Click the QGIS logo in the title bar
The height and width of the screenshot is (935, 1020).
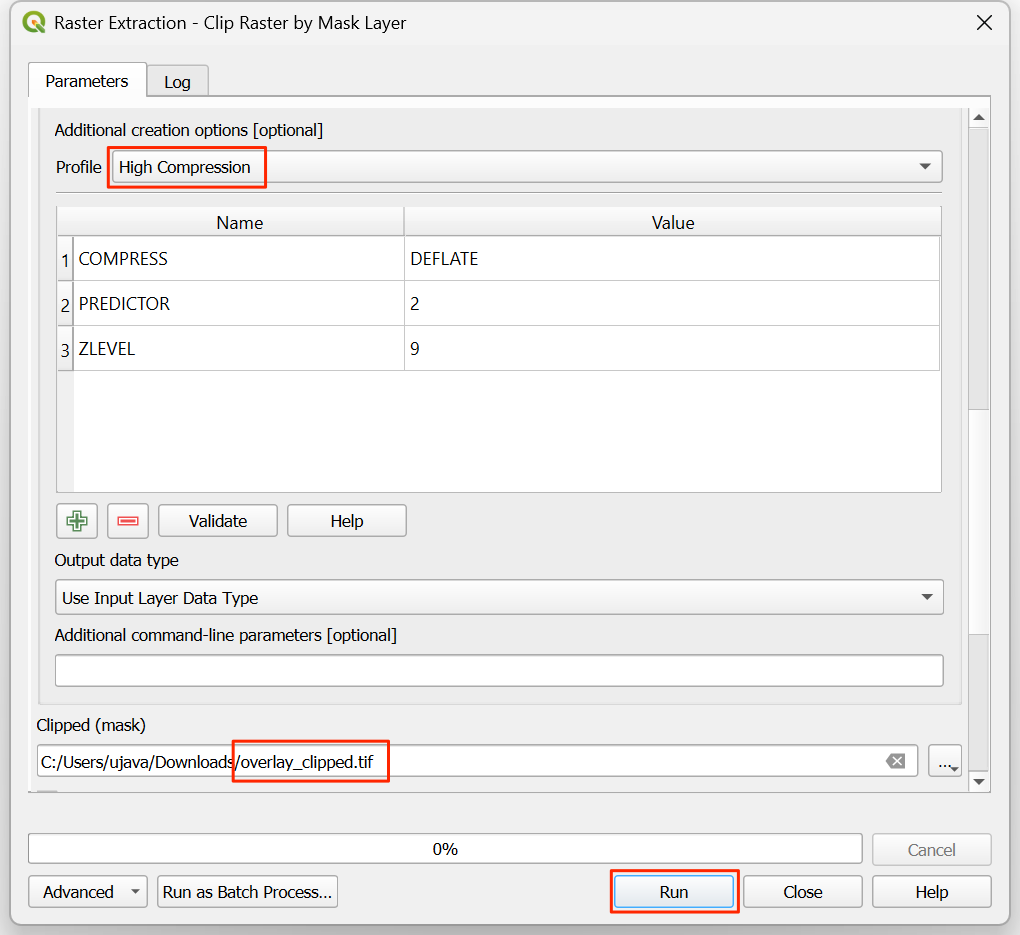click(33, 22)
